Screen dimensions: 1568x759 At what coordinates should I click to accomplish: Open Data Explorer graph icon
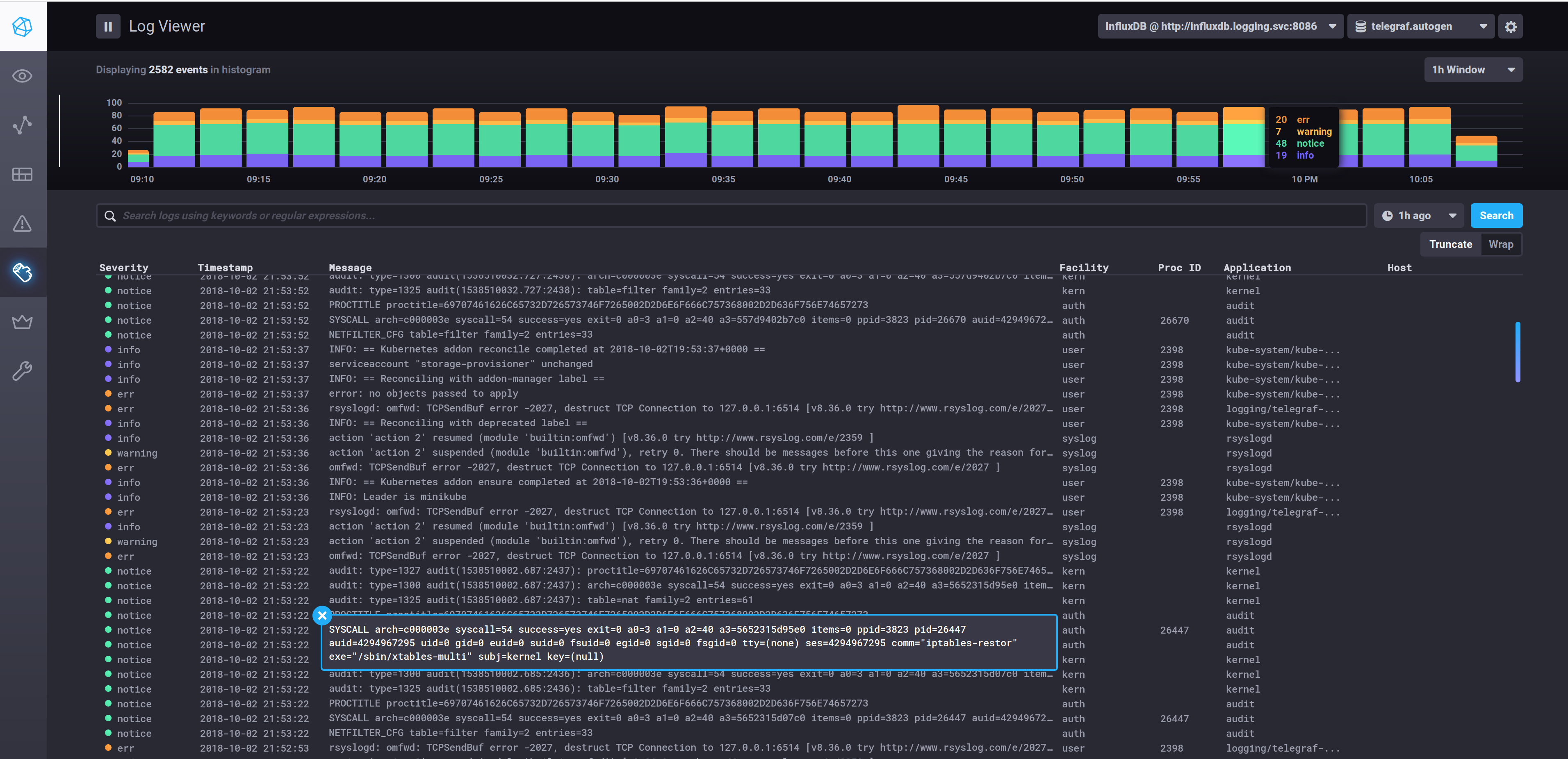23,125
